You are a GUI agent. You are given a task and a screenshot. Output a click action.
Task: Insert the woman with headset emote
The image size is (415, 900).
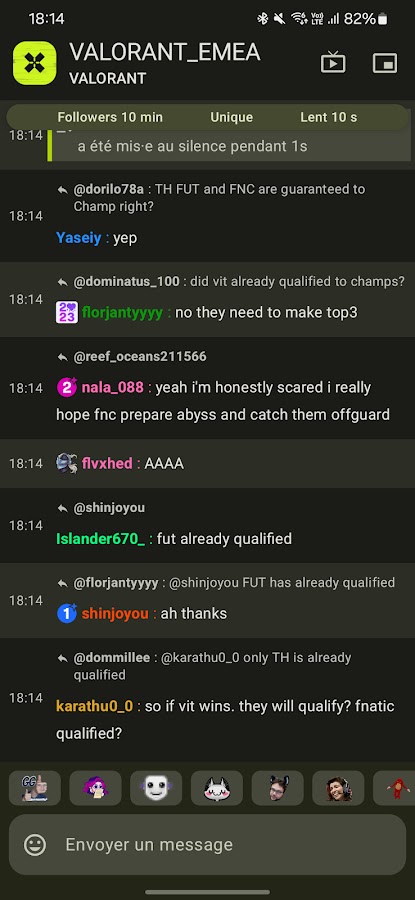tap(338, 788)
